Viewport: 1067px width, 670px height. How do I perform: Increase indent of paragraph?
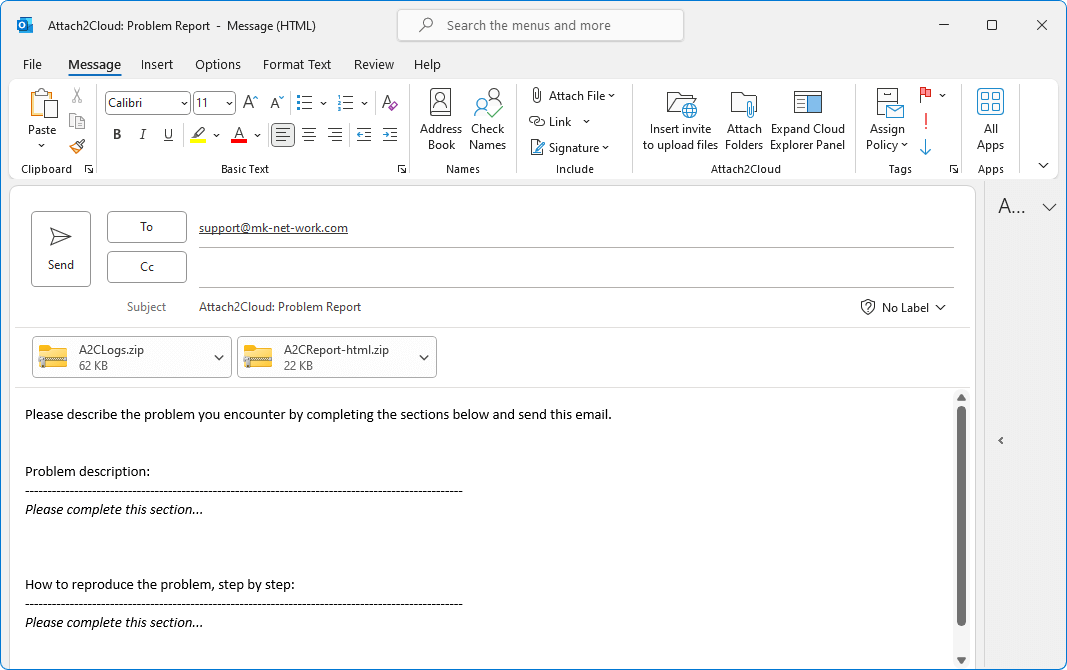point(390,135)
